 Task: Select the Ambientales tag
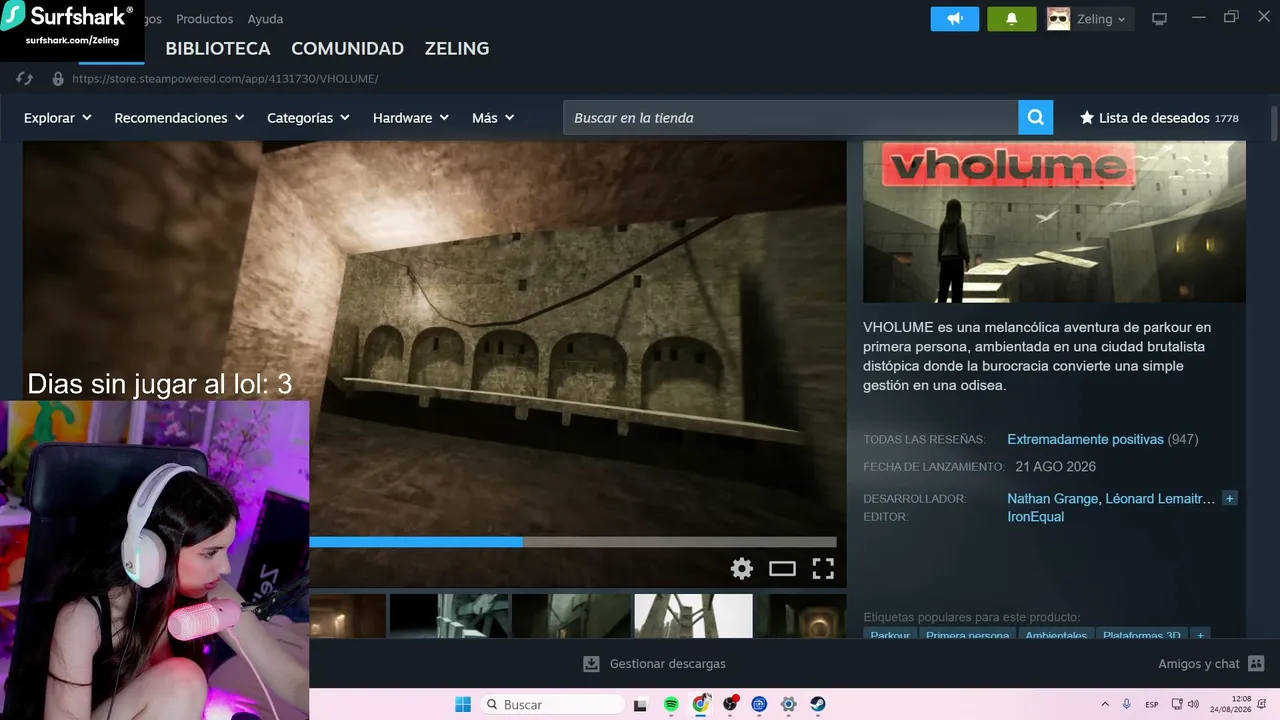pyautogui.click(x=1056, y=635)
